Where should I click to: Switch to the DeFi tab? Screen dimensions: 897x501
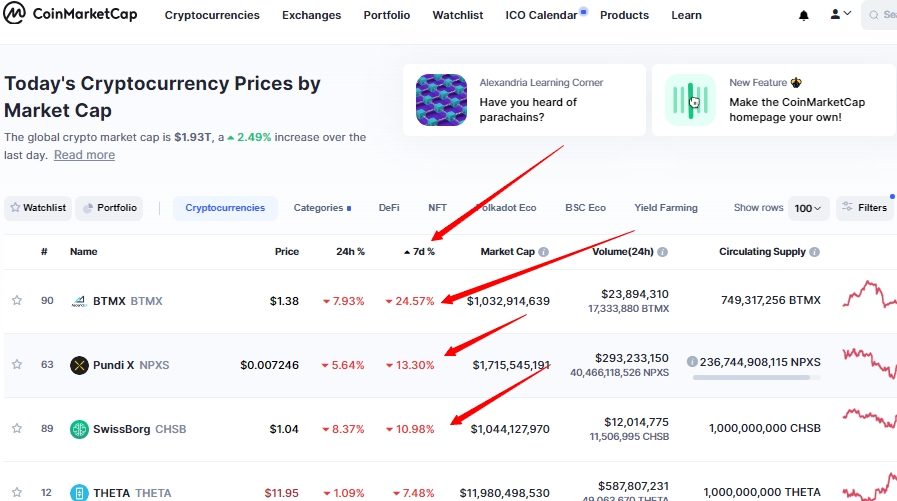pos(389,208)
